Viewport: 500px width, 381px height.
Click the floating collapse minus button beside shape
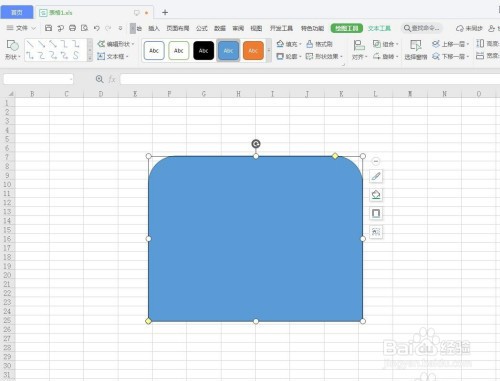click(376, 161)
